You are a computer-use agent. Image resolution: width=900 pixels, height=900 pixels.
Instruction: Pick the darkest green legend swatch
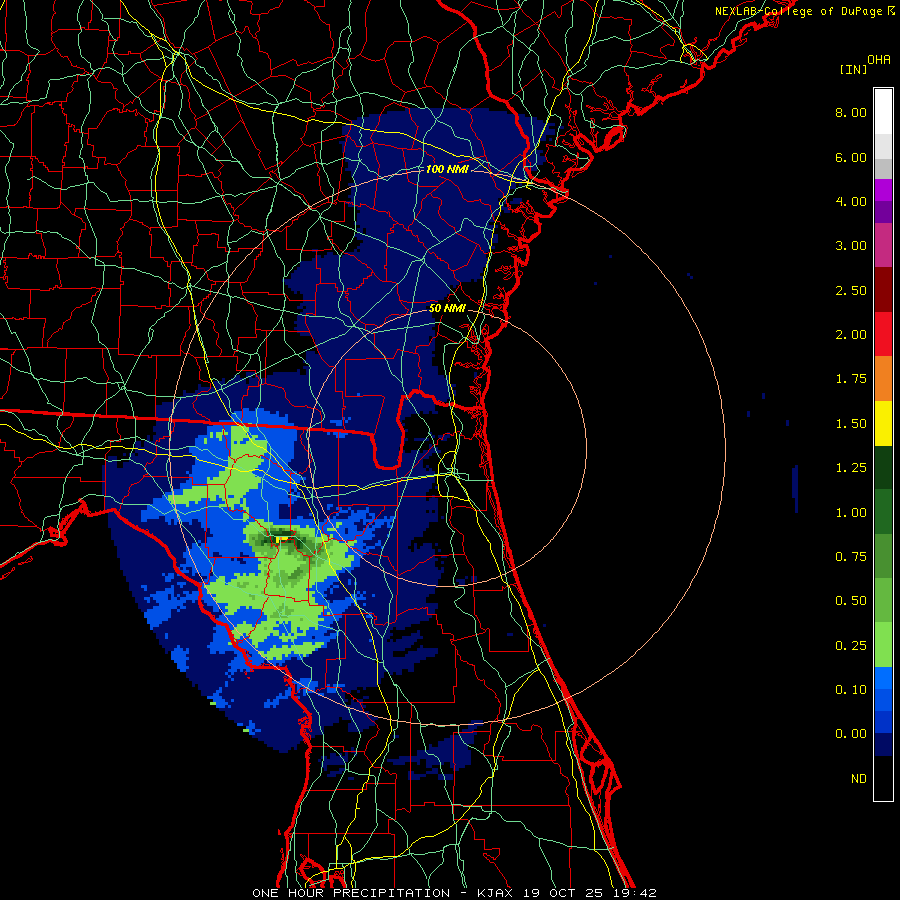coord(883,468)
